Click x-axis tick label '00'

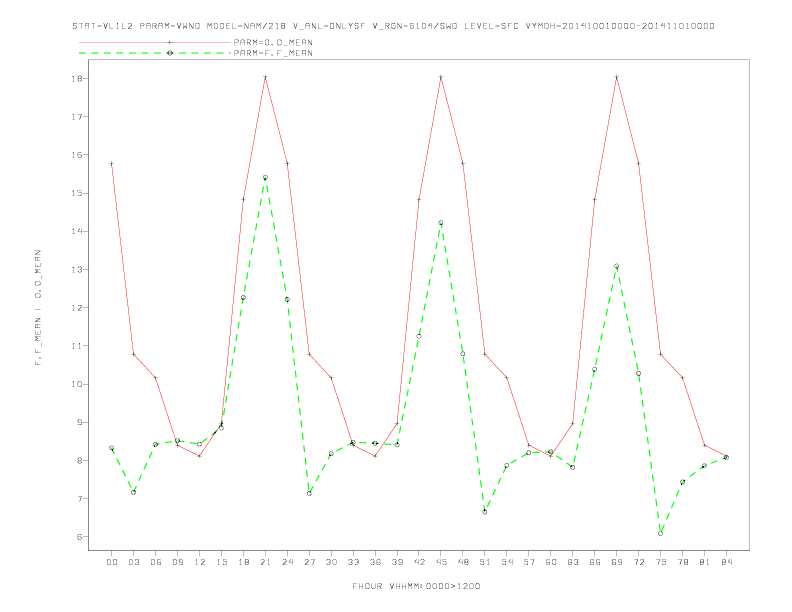112,562
